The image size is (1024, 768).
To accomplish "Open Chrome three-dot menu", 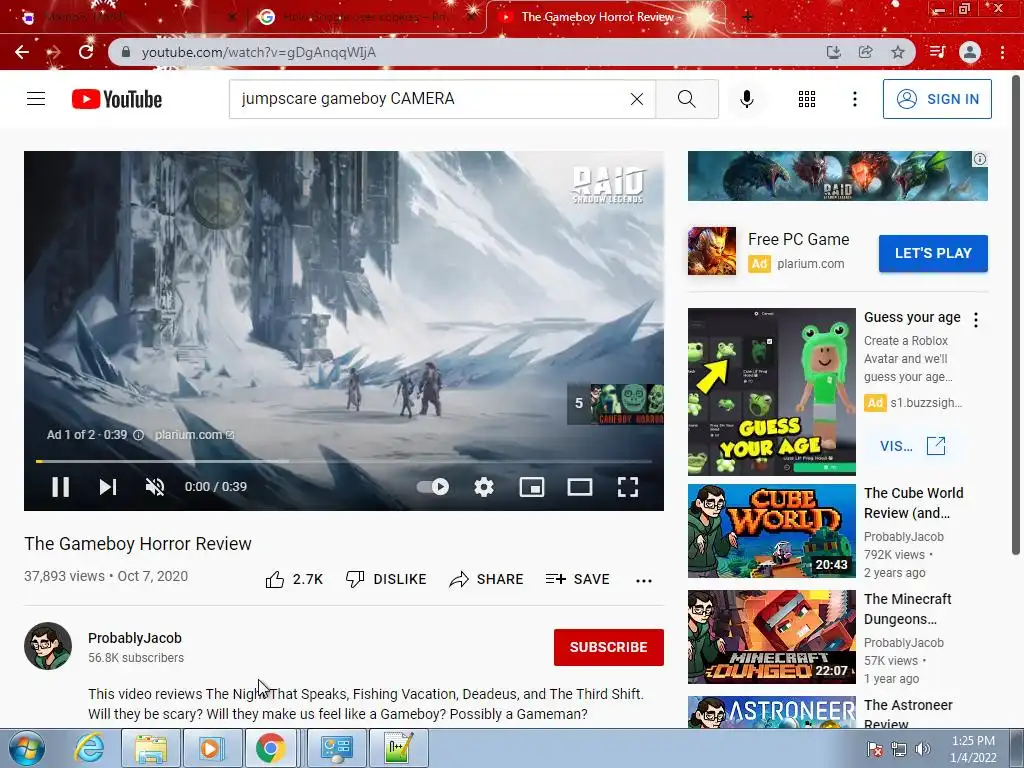I will tap(1002, 52).
